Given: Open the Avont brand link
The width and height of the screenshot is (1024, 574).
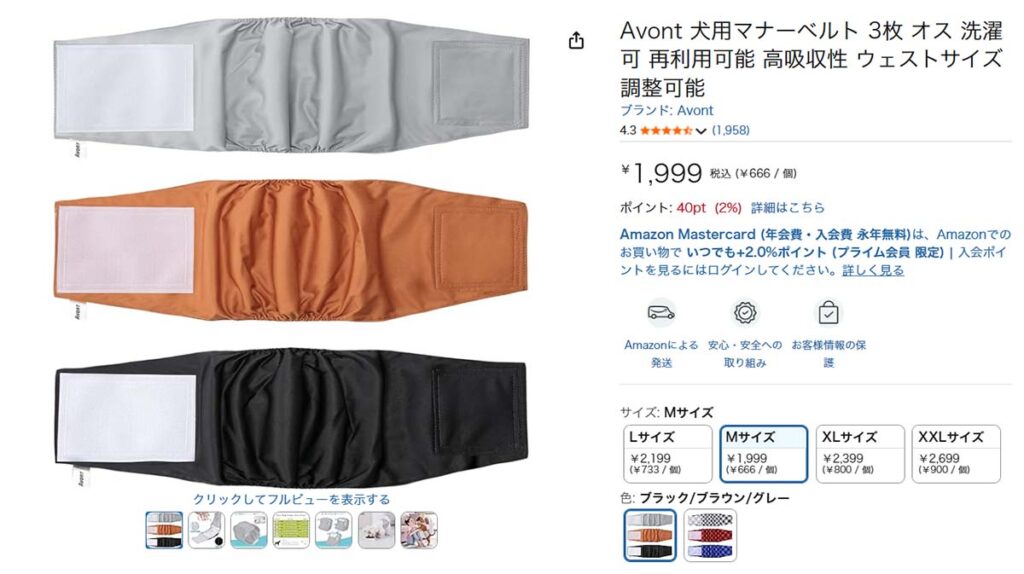Looking at the screenshot, I should (666, 110).
